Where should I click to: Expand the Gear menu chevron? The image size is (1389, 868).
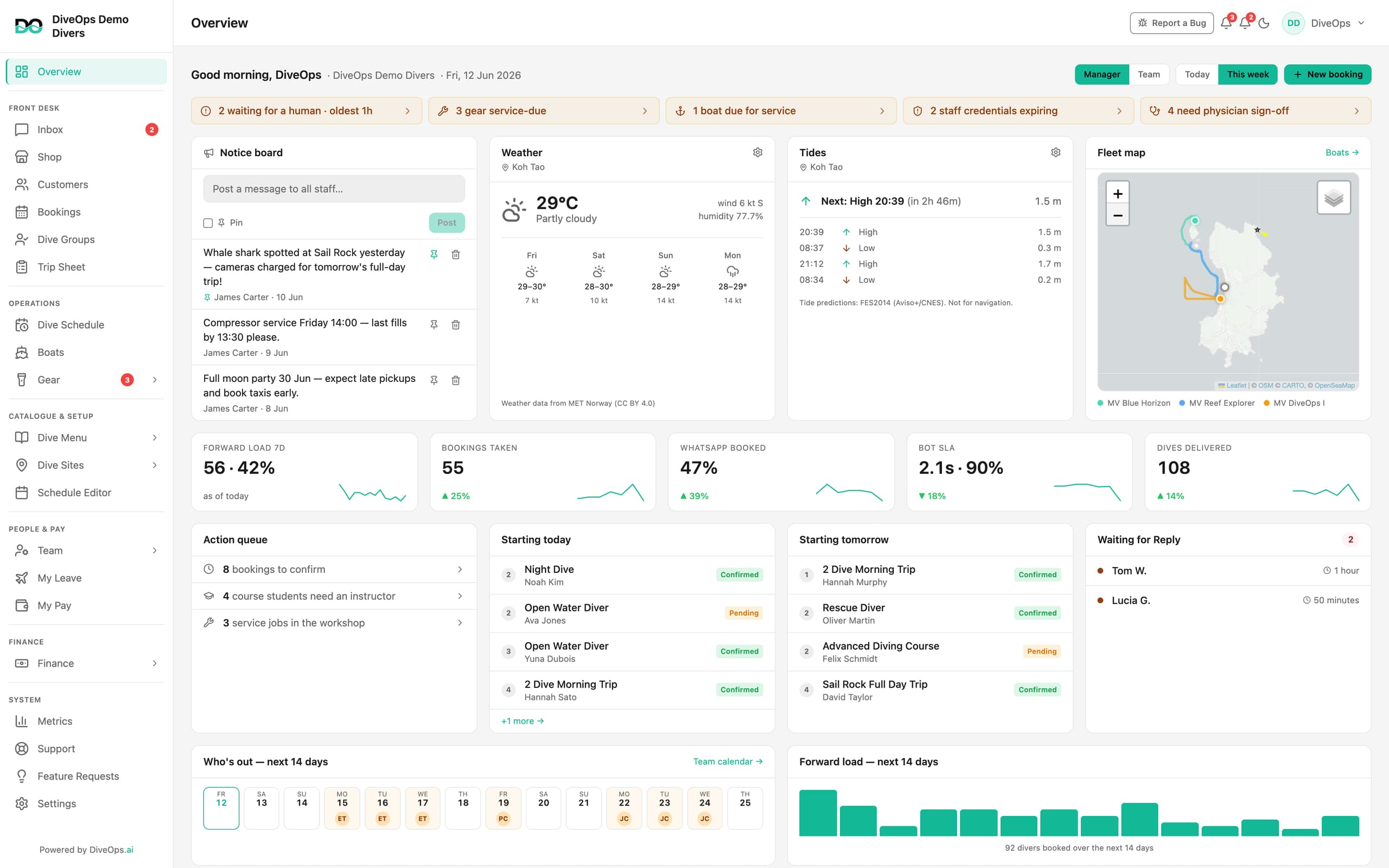click(x=155, y=379)
